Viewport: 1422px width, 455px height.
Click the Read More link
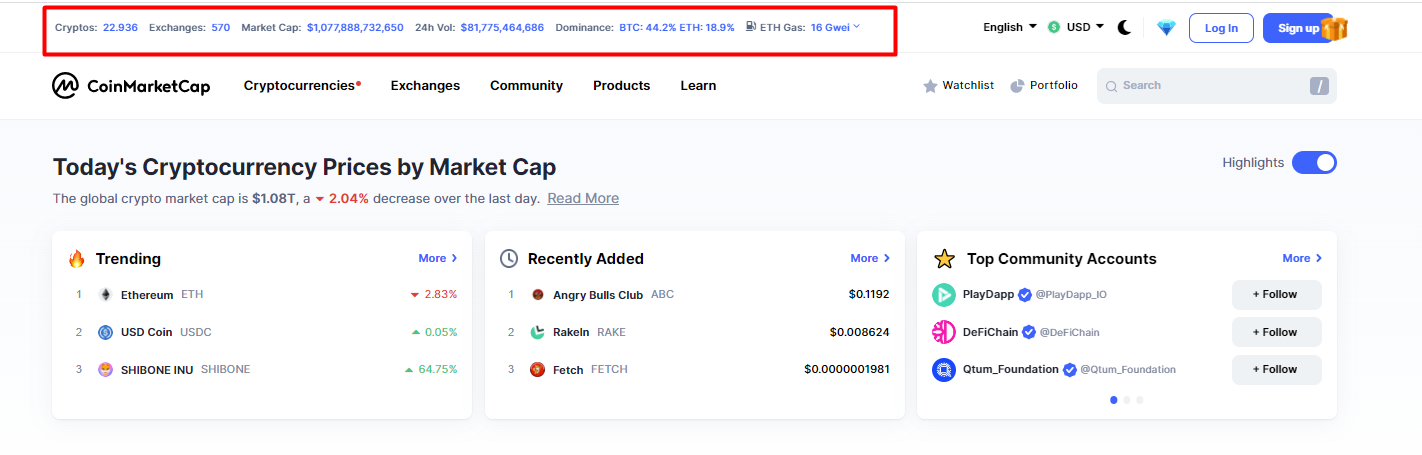[583, 199]
